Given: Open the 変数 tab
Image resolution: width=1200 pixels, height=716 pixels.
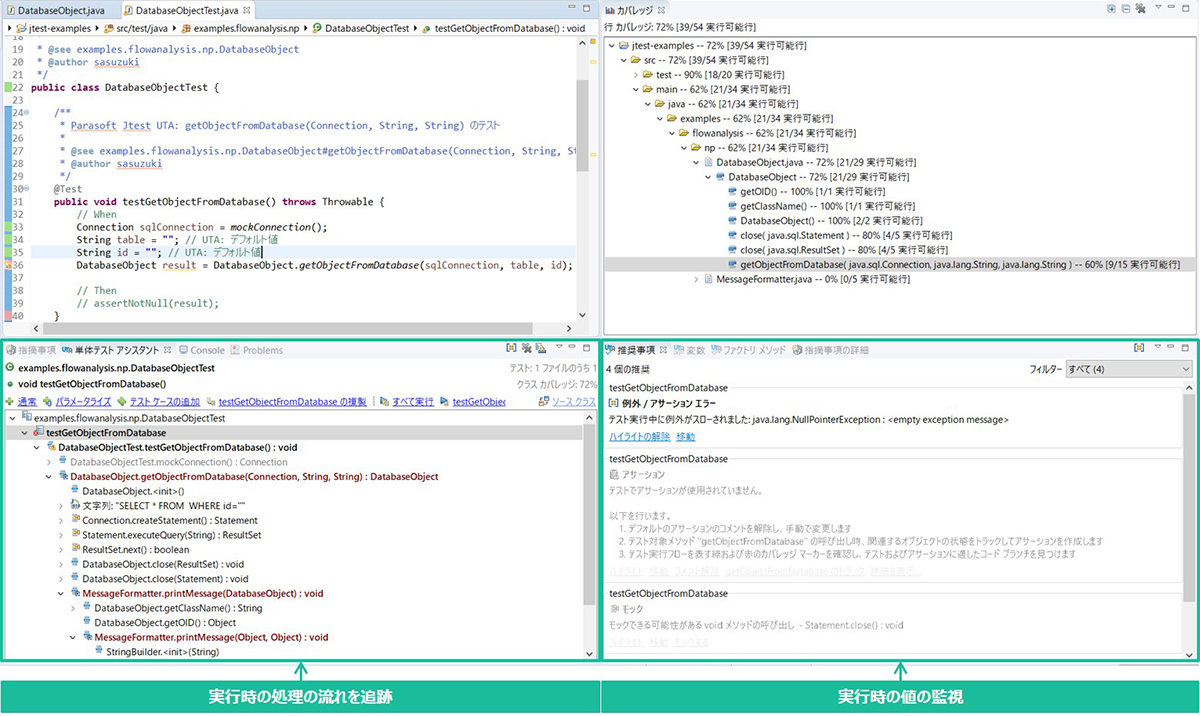Looking at the screenshot, I should pos(690,350).
